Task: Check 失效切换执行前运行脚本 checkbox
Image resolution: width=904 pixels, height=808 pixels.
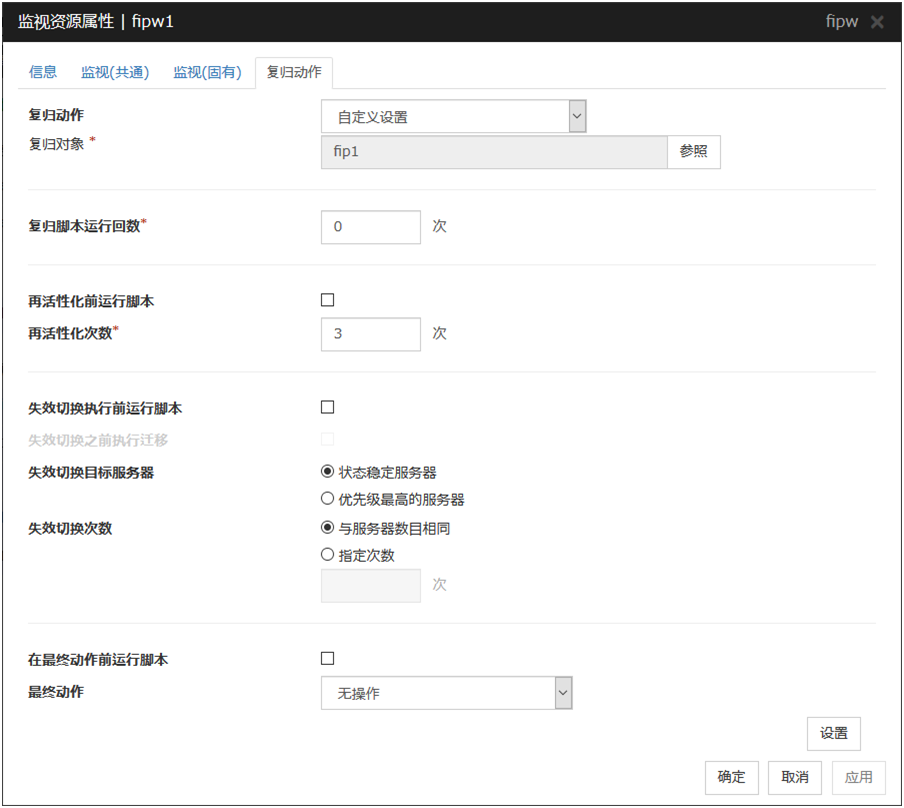Action: pos(327,407)
